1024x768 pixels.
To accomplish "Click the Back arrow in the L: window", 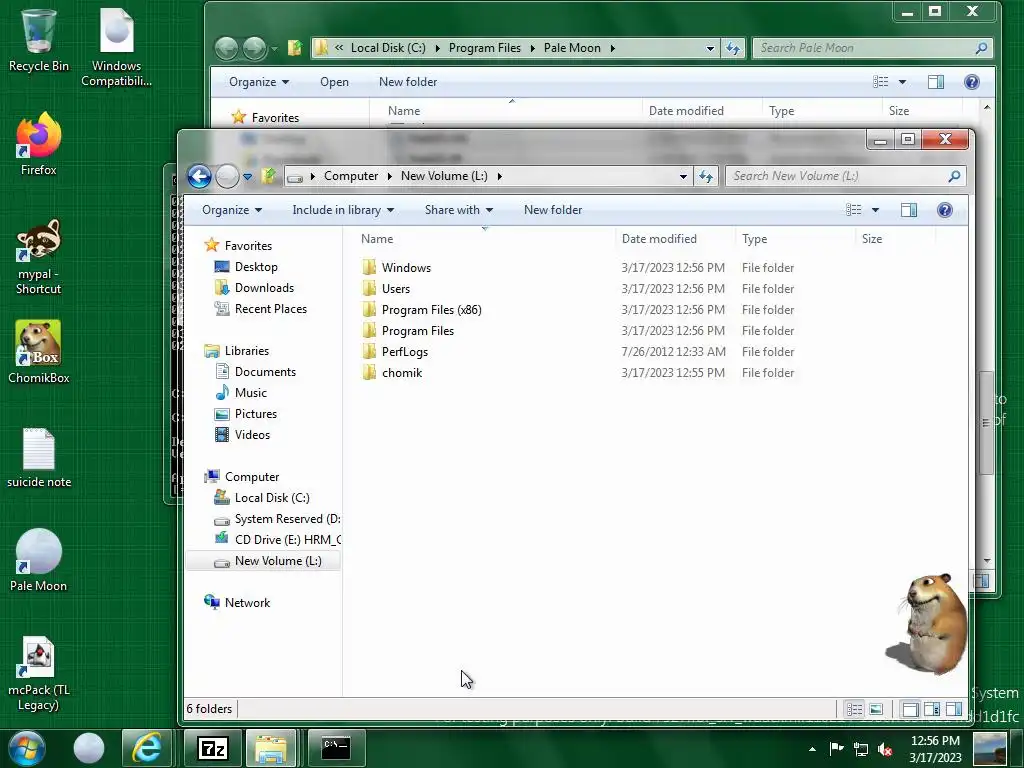I will coord(199,176).
